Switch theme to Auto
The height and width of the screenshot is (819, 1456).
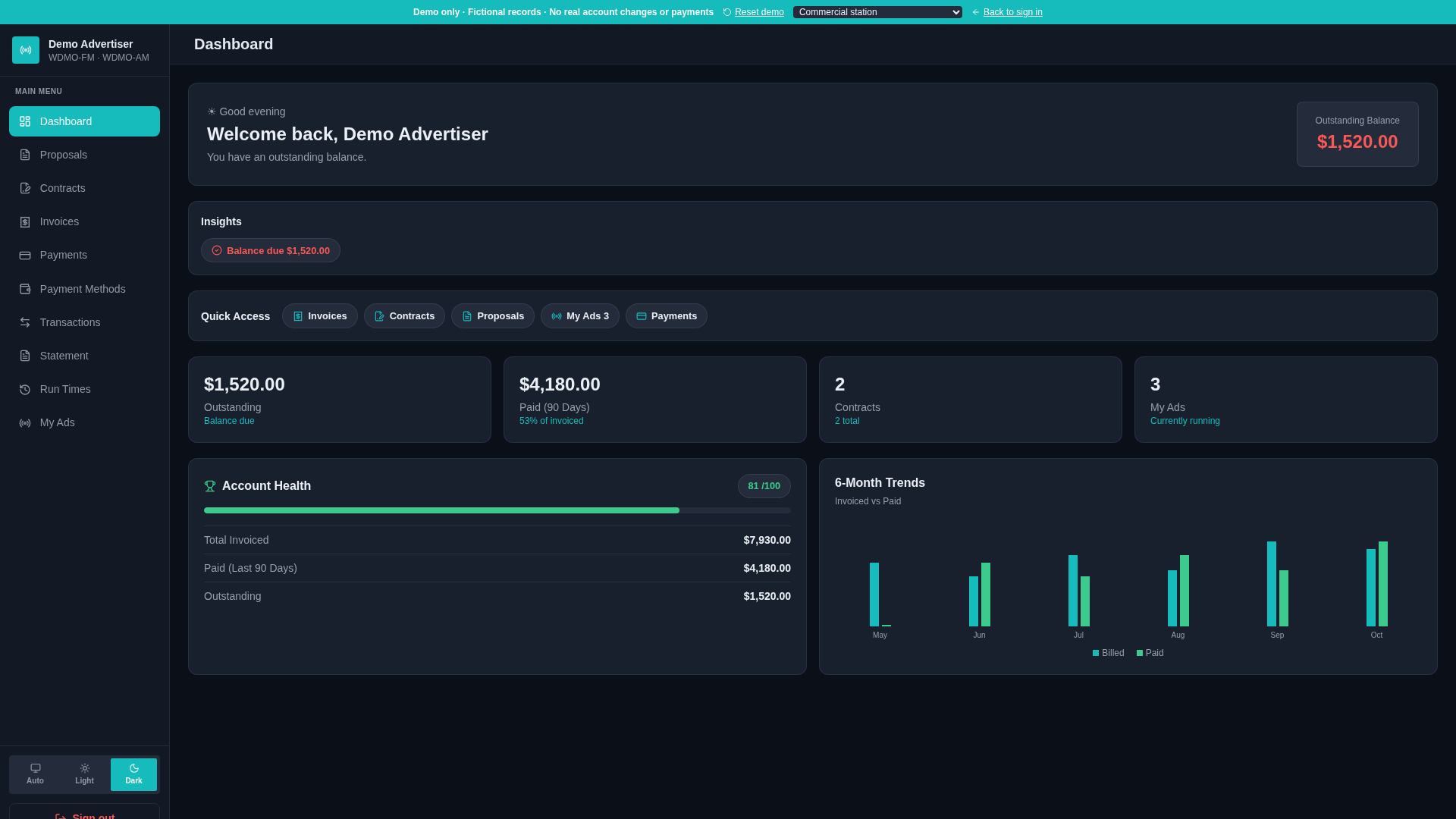(x=35, y=774)
